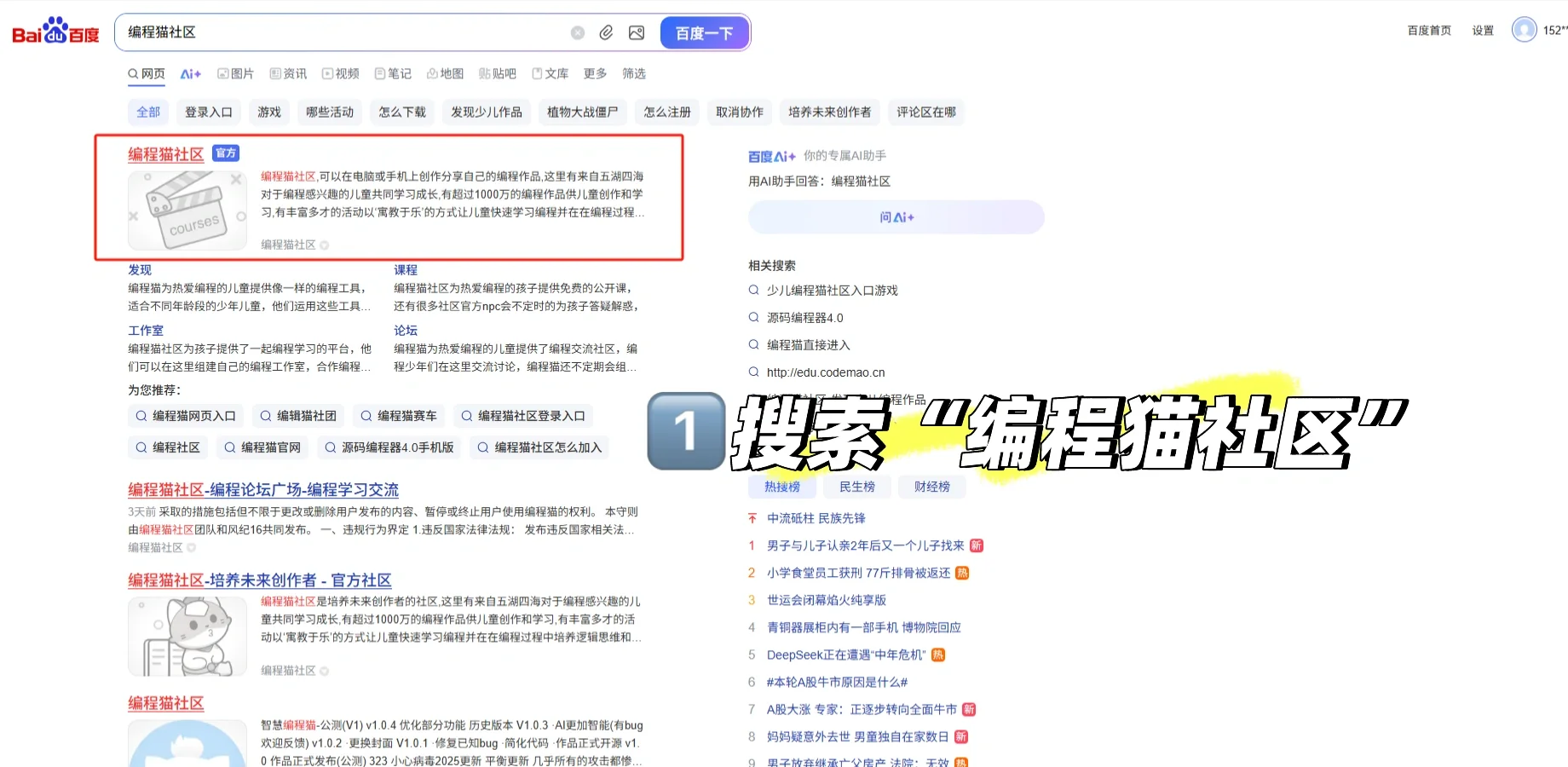Select the 怎么注册 filter chip
This screenshot has height=767, width=1568.
click(x=667, y=112)
